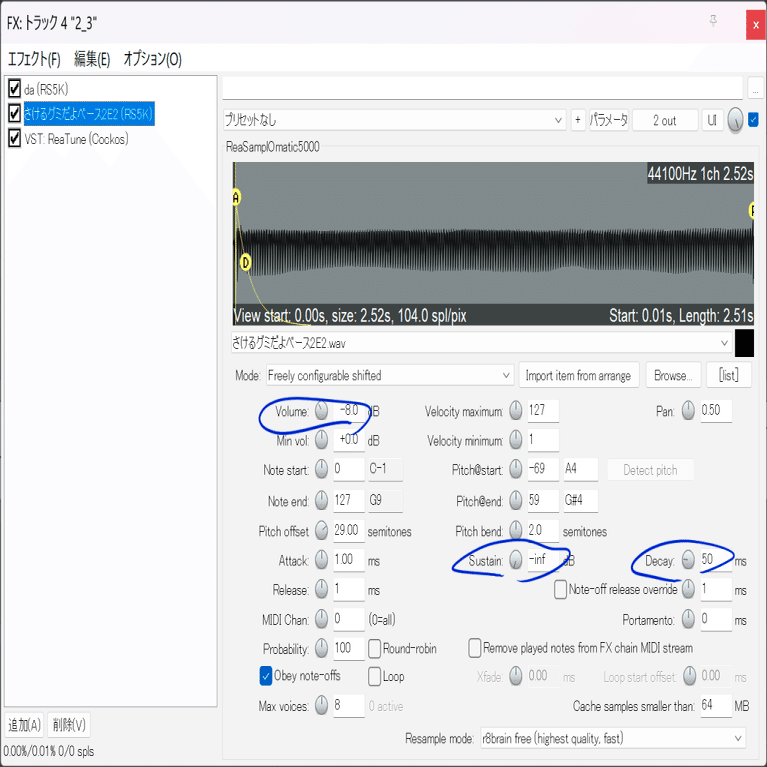Click the Portamento knob
This screenshot has width=767, height=767.
tap(688, 619)
